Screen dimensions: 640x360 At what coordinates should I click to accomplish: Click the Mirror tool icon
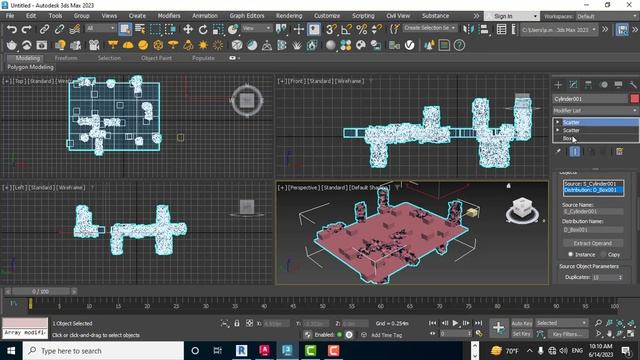pyautogui.click(x=469, y=29)
